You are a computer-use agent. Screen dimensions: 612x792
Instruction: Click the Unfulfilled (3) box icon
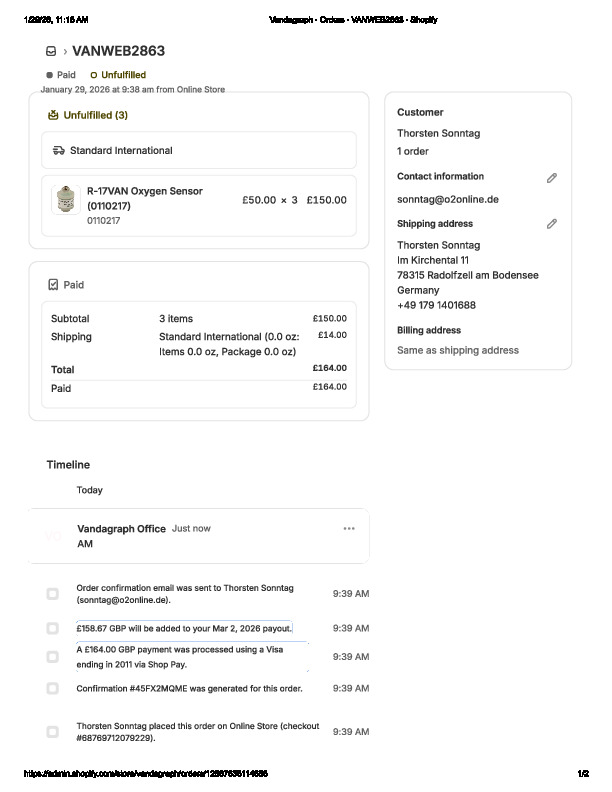(53, 115)
